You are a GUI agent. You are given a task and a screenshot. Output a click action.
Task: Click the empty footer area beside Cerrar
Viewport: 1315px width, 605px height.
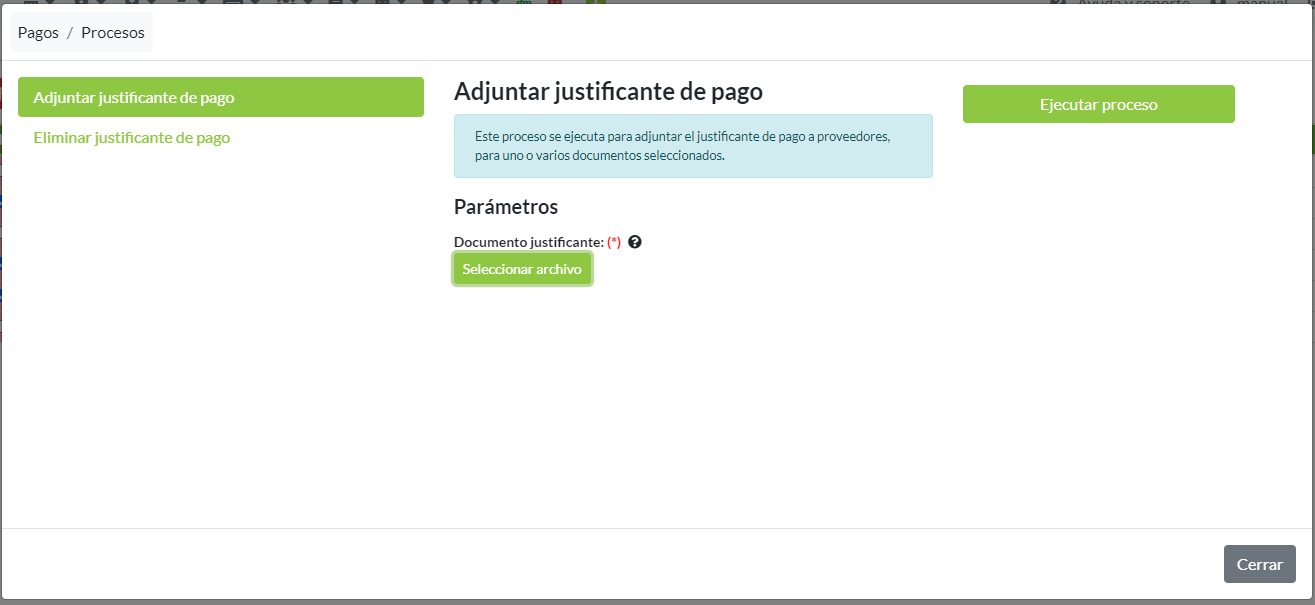coord(700,564)
